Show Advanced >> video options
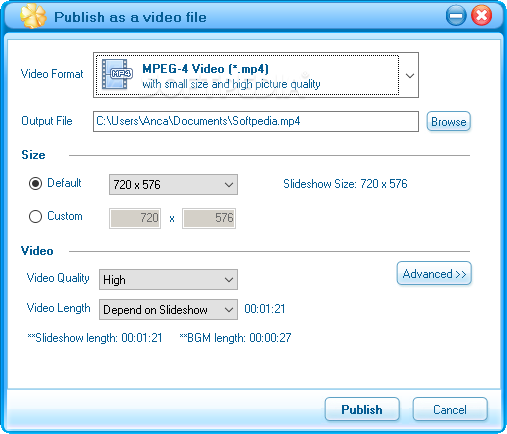 pos(434,274)
